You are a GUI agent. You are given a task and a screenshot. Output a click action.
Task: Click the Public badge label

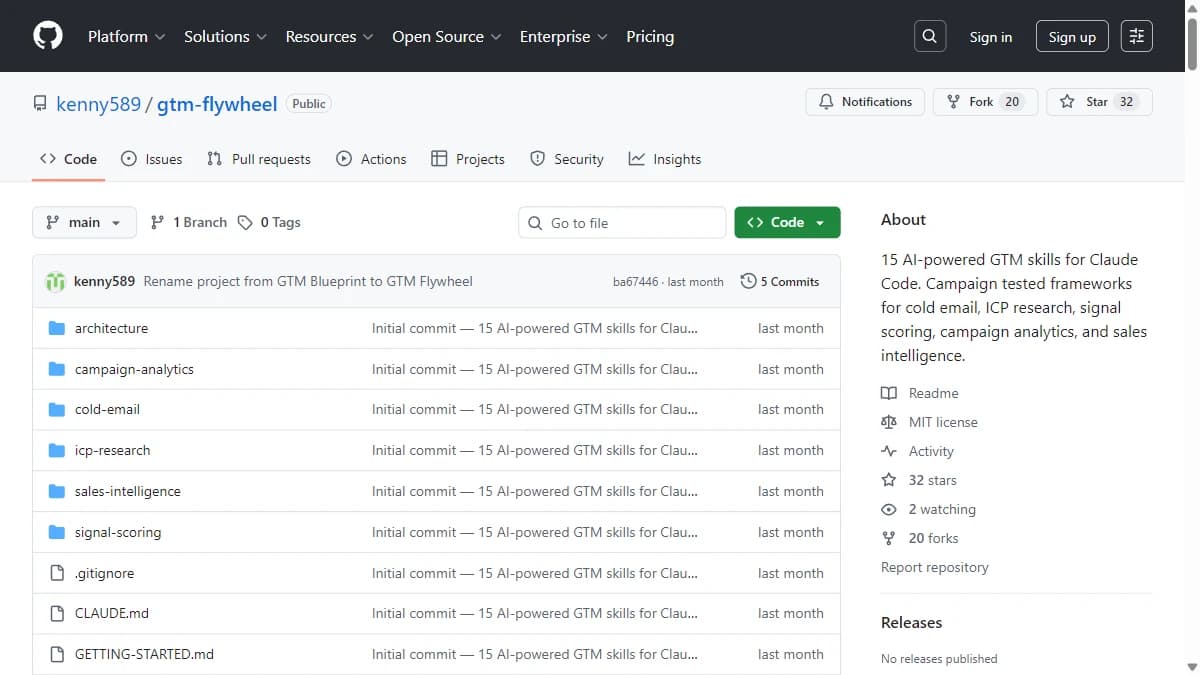(x=309, y=104)
